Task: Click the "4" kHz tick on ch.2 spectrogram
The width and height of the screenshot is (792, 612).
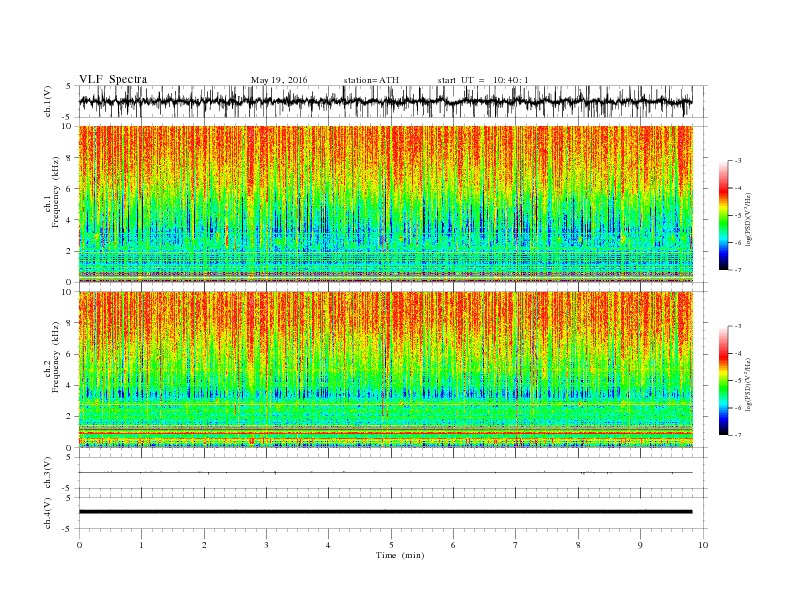Action: click(x=69, y=386)
